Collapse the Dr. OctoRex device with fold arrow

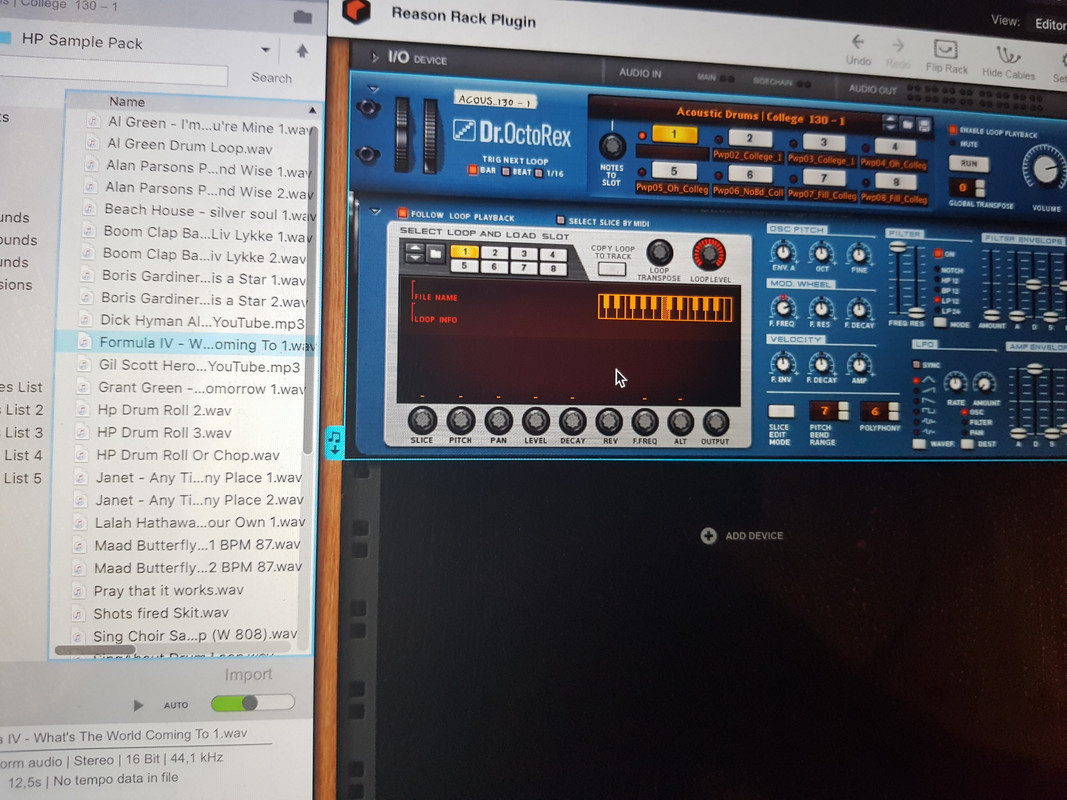pyautogui.click(x=372, y=88)
